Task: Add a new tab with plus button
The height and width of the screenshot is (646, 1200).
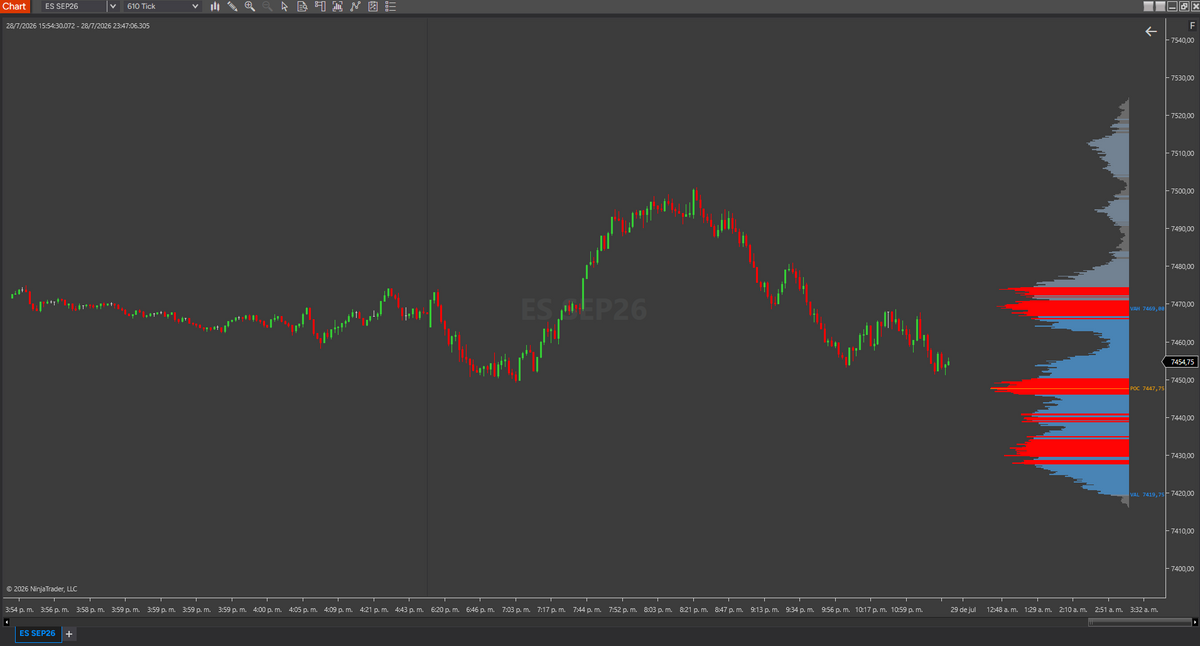Action: (69, 633)
